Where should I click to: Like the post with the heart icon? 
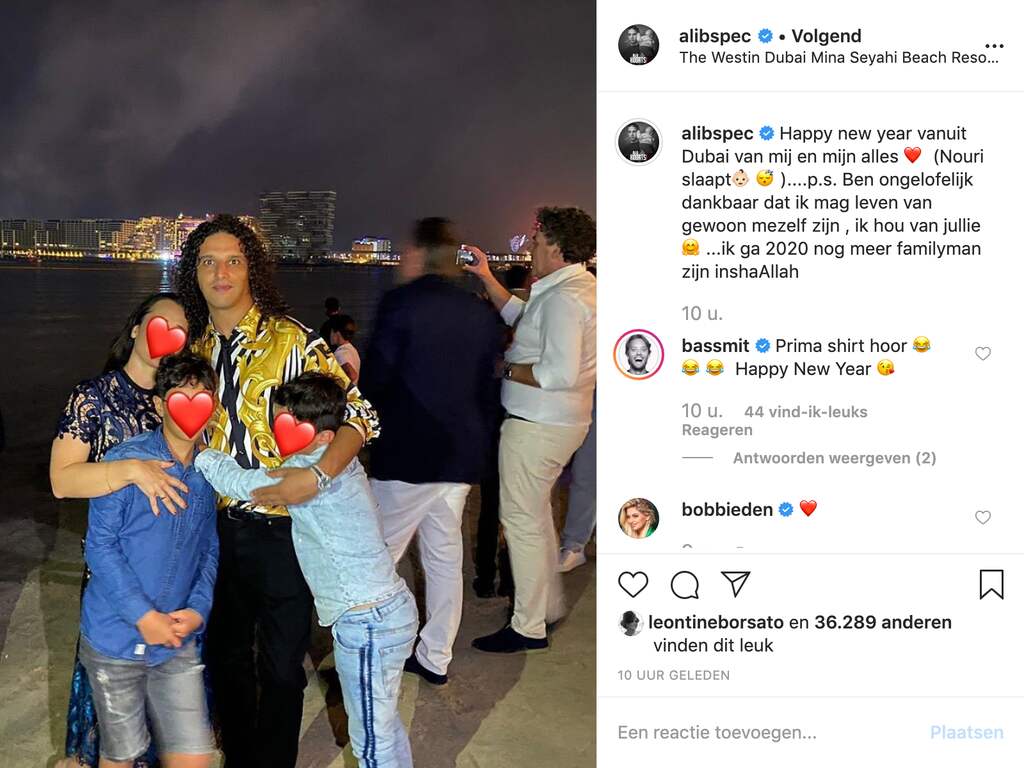[x=633, y=584]
